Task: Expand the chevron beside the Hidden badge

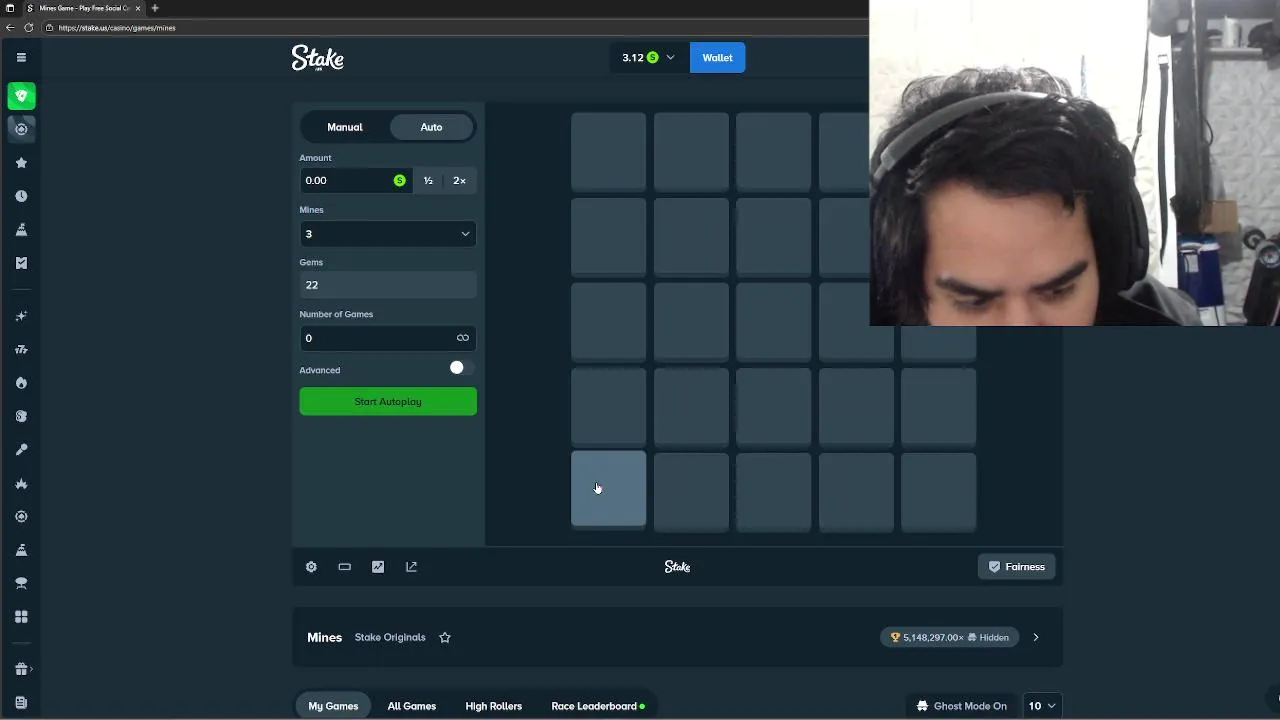Action: point(1036,637)
